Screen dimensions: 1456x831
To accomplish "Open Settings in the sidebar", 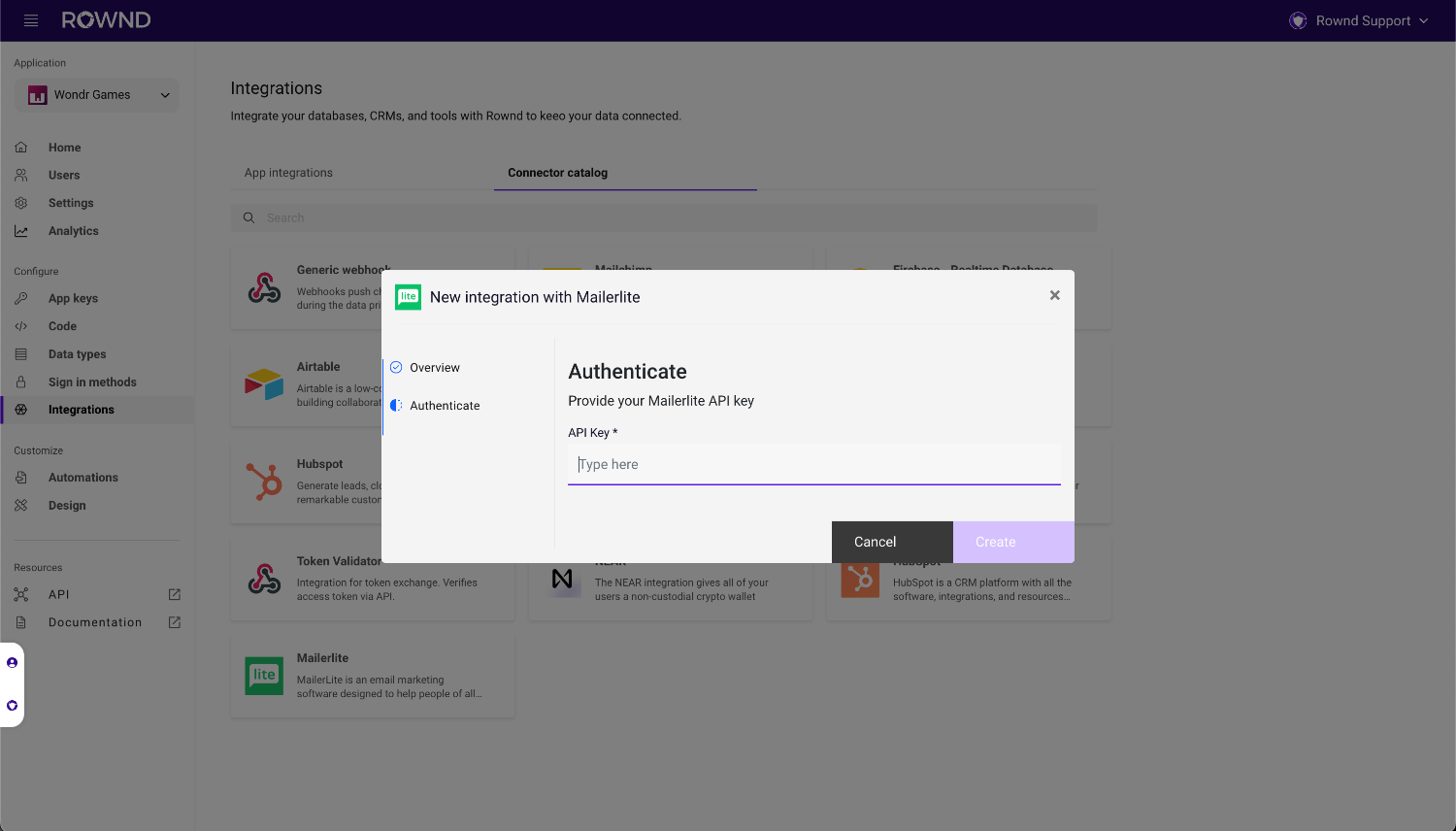I will pyautogui.click(x=71, y=203).
